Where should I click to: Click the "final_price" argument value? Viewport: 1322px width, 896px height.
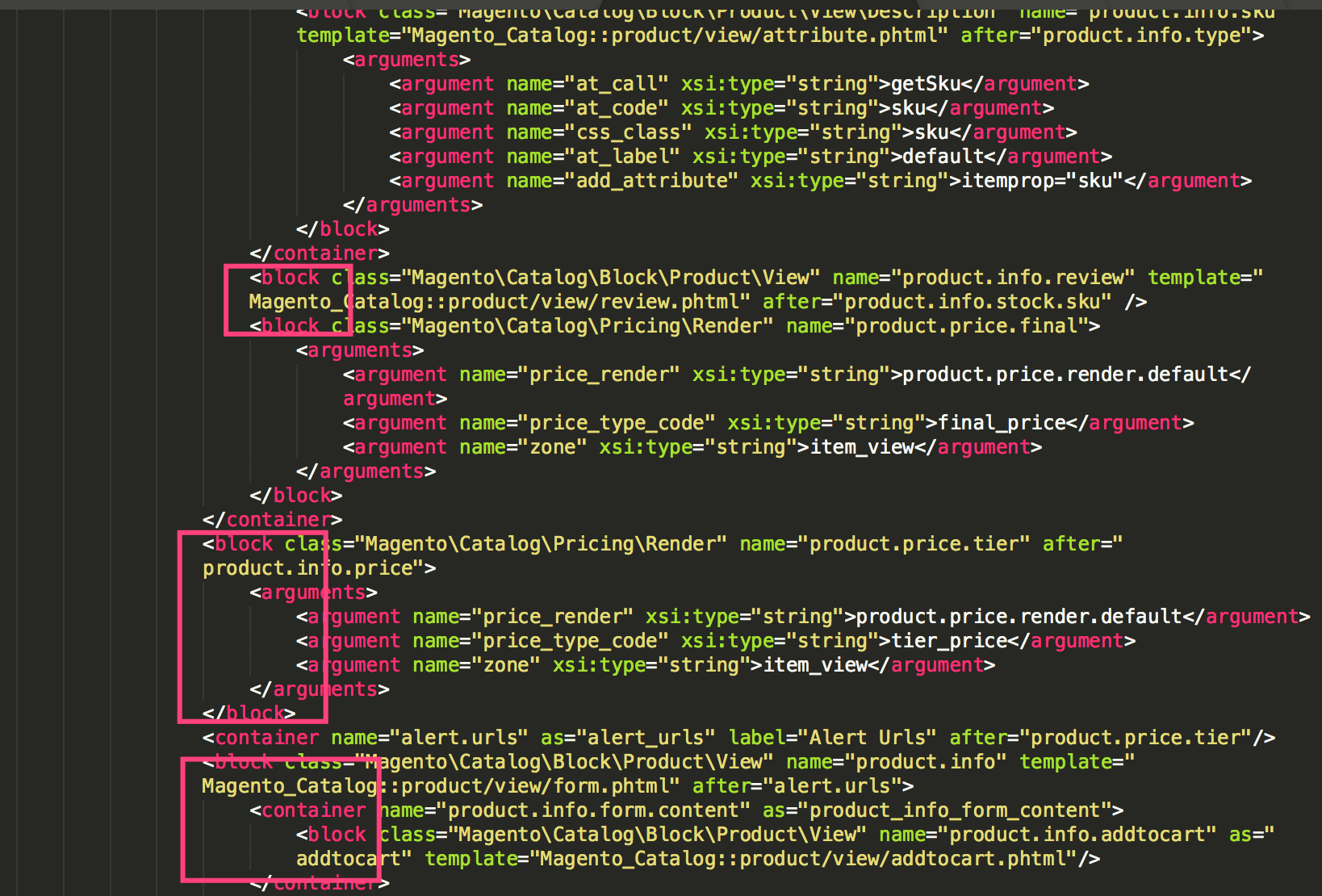coord(1002,423)
